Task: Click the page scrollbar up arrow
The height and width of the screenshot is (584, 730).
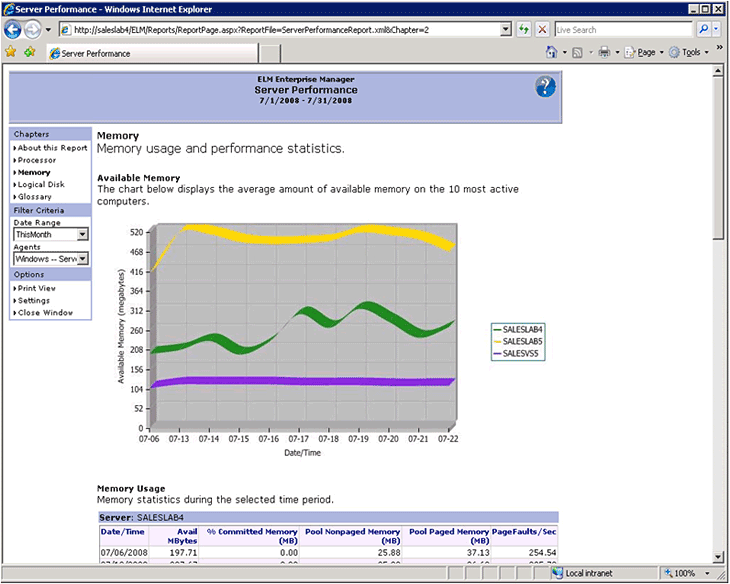Action: tap(718, 70)
